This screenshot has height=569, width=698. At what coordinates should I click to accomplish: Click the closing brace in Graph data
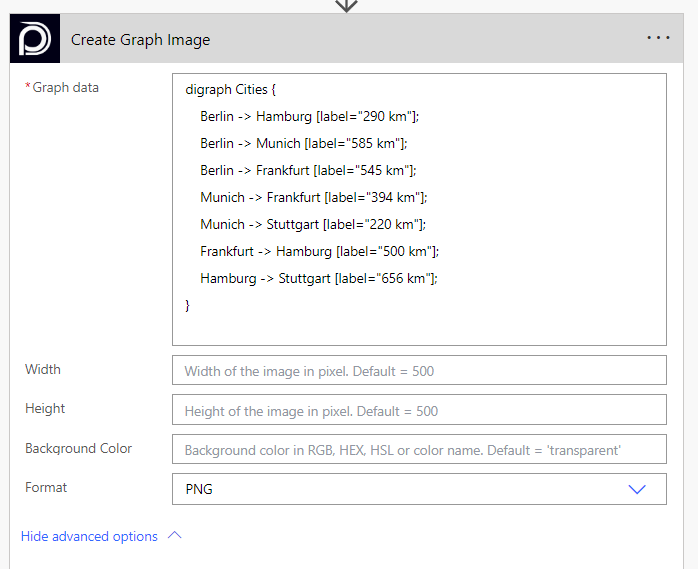188,304
